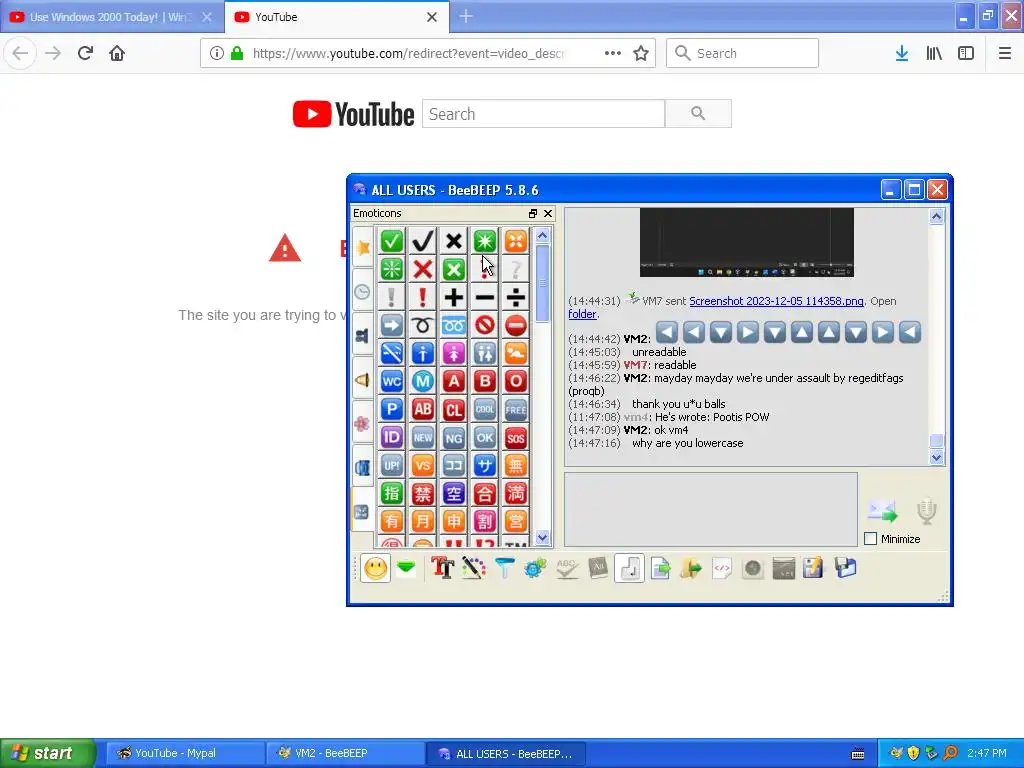The width and height of the screenshot is (1024, 768).
Task: Click YouTube search magnifier button
Action: coord(698,114)
